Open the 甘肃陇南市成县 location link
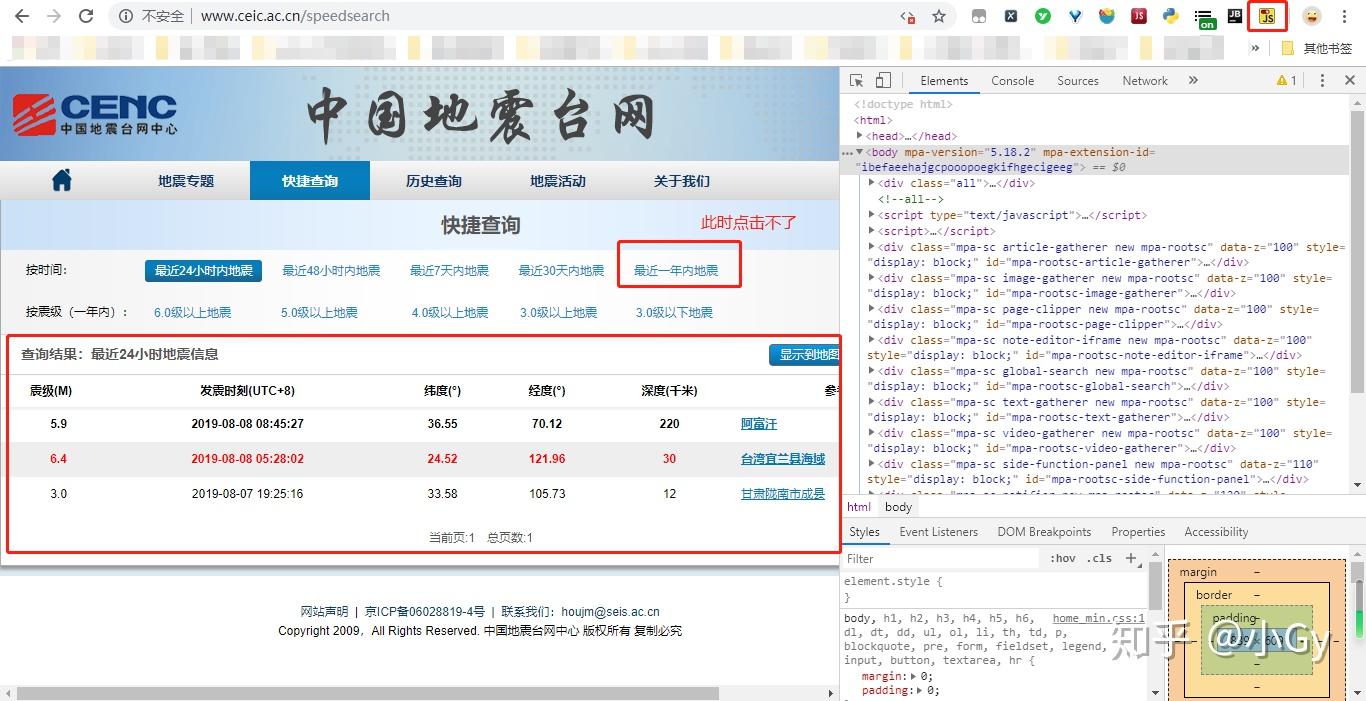The height and width of the screenshot is (701, 1366). tap(783, 494)
